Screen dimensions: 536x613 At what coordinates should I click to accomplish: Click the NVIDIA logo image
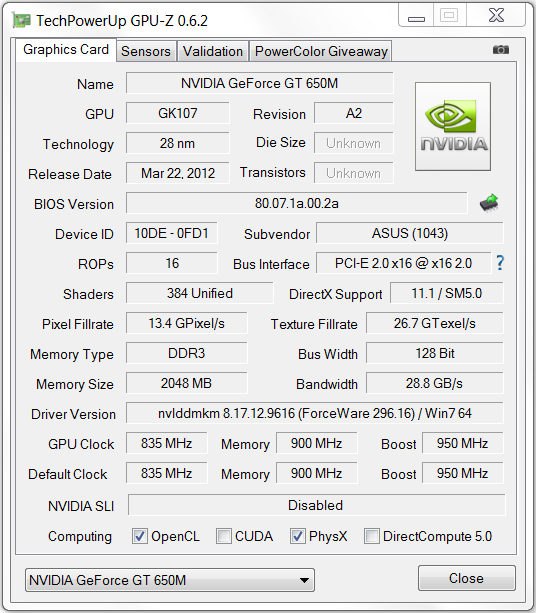pyautogui.click(x=453, y=126)
